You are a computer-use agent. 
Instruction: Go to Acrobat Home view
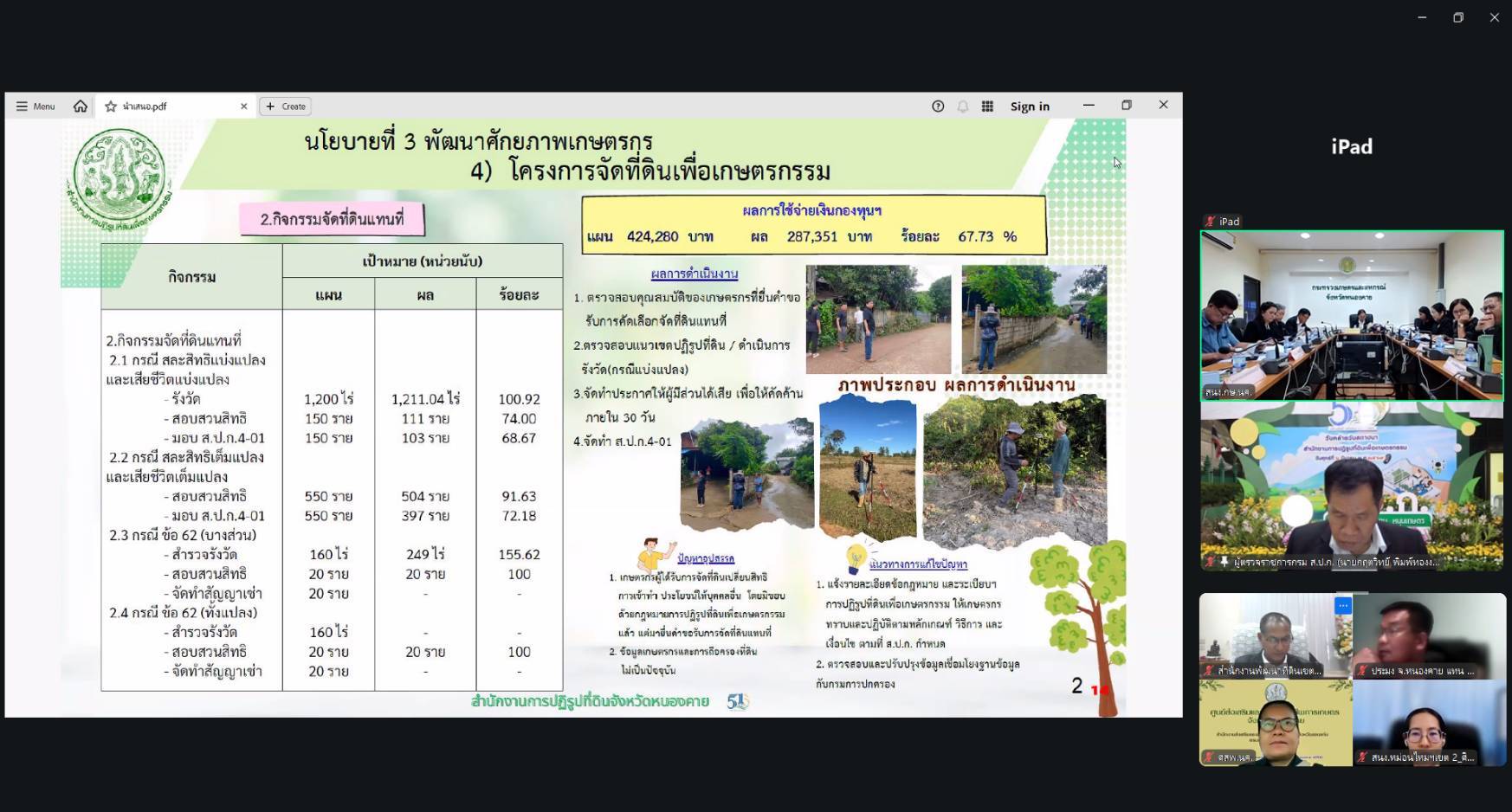(x=81, y=106)
